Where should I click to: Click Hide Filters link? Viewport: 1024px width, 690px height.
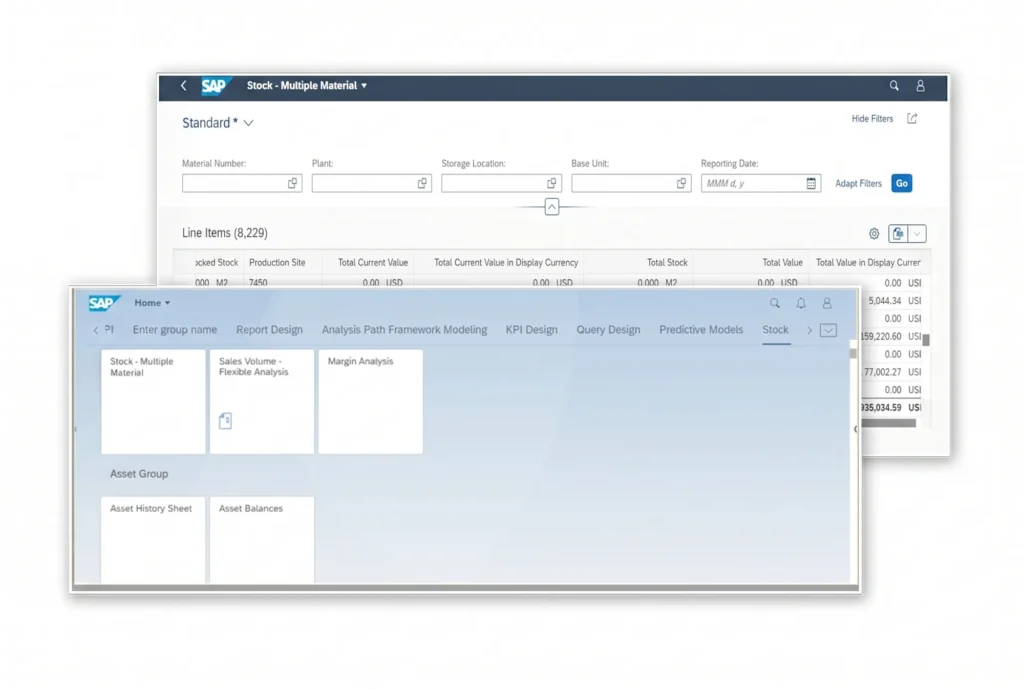pyautogui.click(x=872, y=119)
